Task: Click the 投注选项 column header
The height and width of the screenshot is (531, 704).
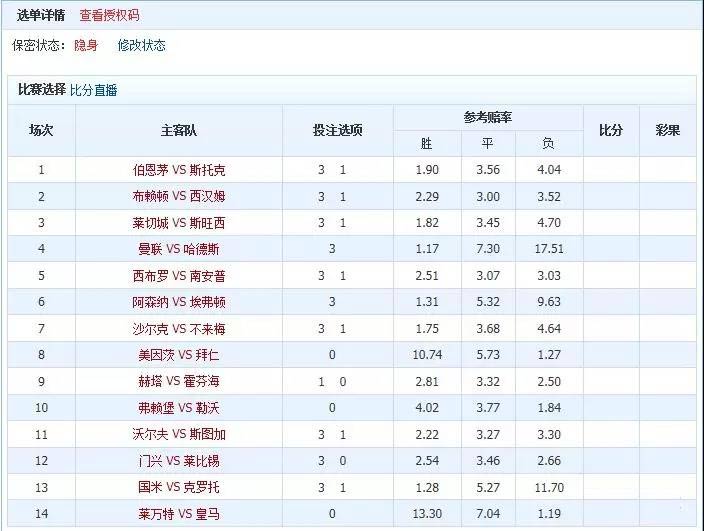Action: (337, 130)
